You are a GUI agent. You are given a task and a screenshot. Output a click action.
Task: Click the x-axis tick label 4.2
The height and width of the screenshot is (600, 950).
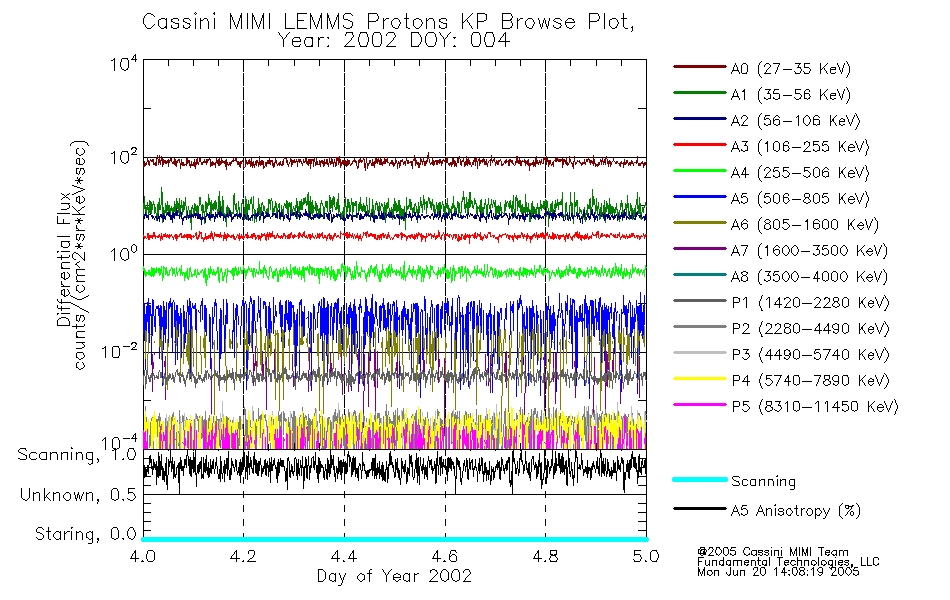tap(244, 556)
